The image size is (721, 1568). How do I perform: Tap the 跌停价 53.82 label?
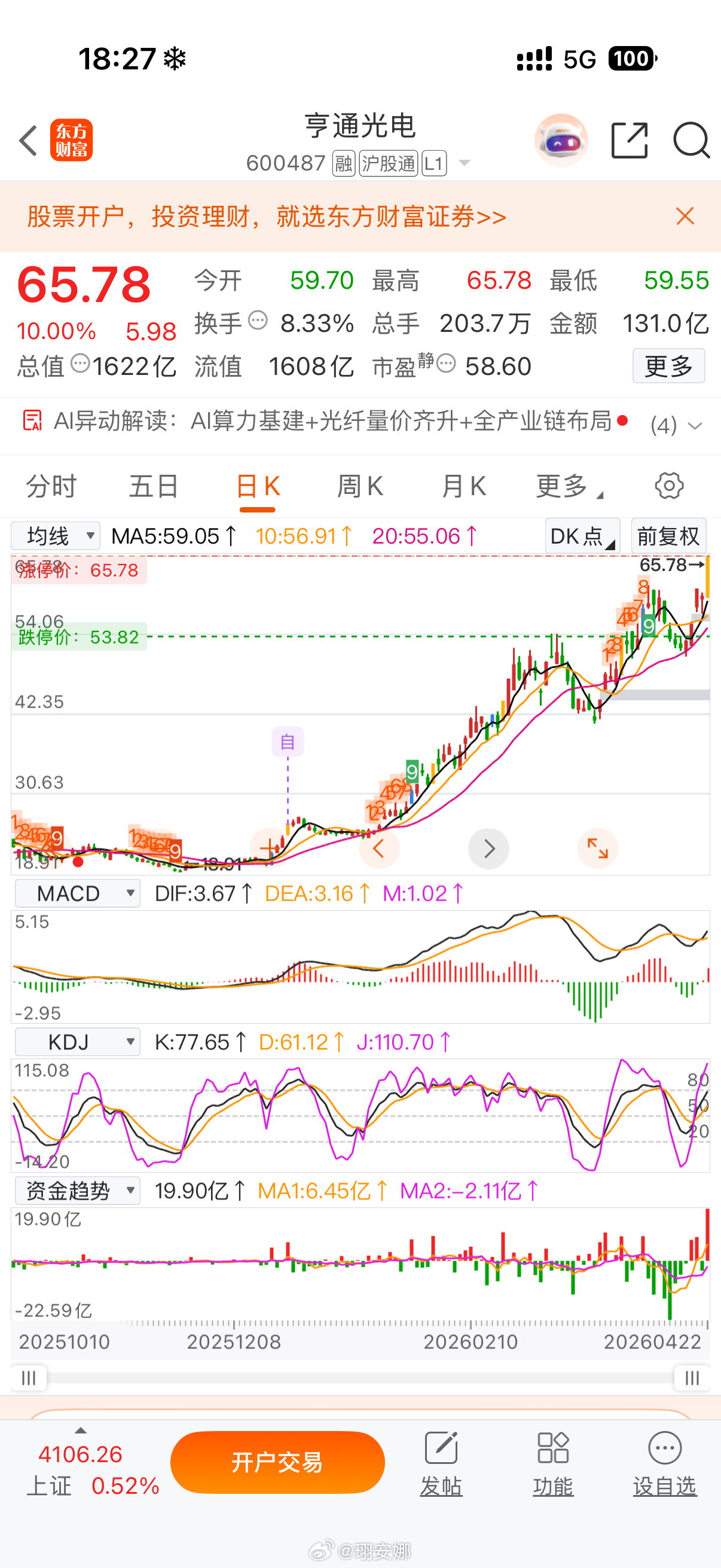point(78,637)
